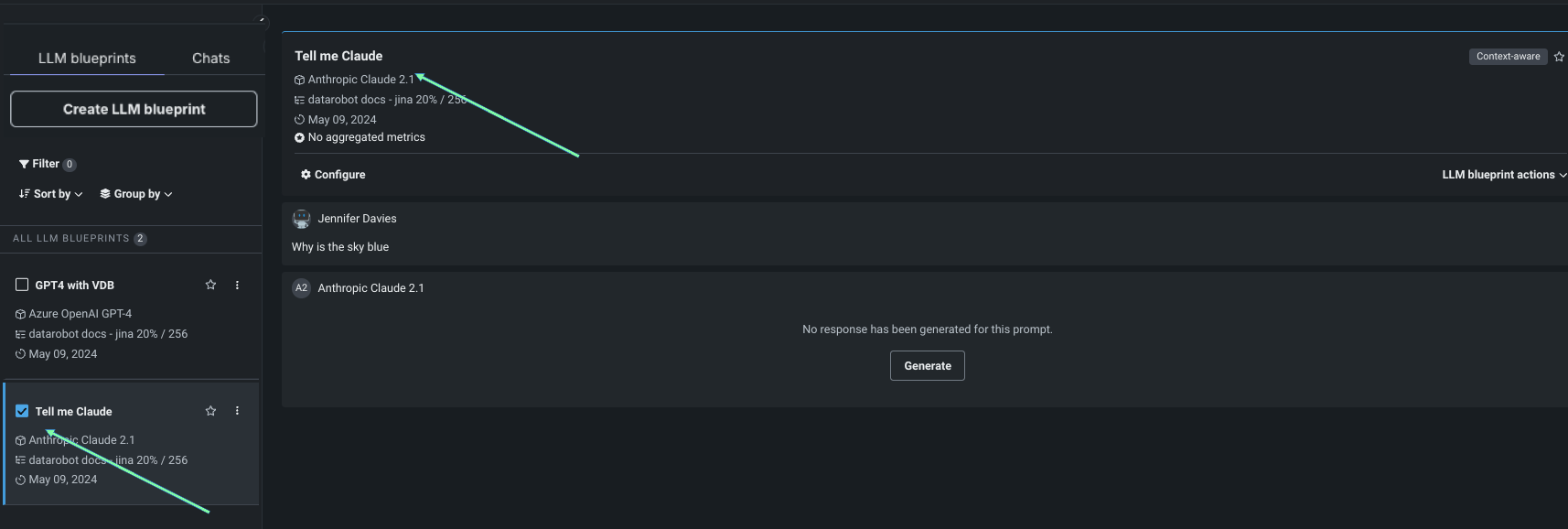This screenshot has width=1568, height=529.
Task: Check the GPT4 with VDB checkbox
Action: click(x=22, y=285)
